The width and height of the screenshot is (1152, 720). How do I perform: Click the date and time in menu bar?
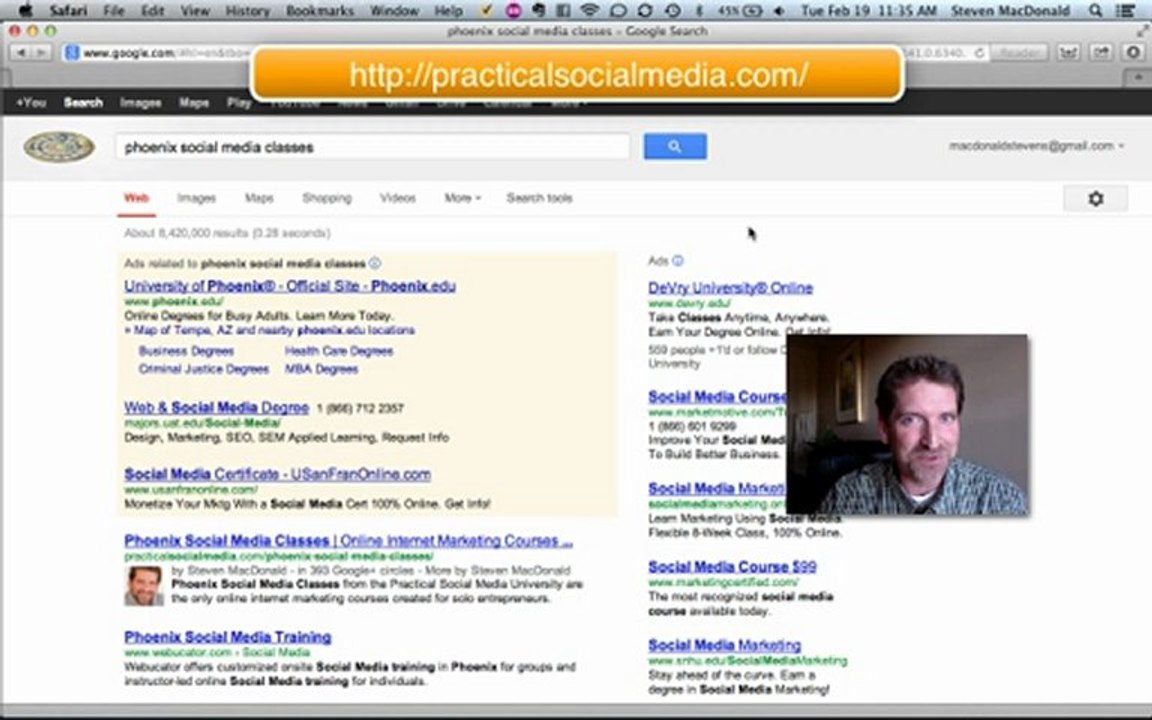(x=869, y=10)
